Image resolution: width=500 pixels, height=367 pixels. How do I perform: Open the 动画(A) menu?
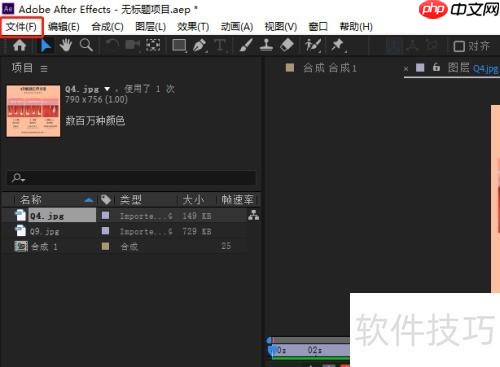point(237,27)
